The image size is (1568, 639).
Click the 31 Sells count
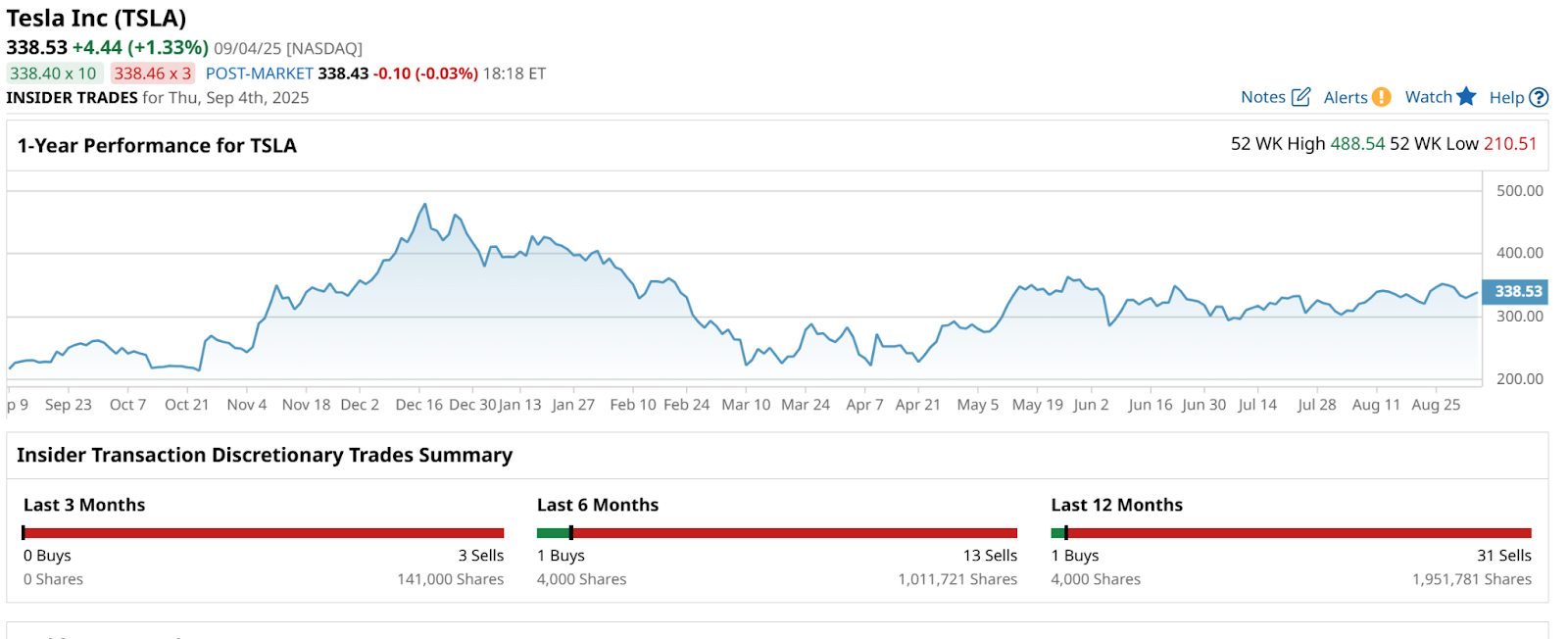click(x=1504, y=556)
